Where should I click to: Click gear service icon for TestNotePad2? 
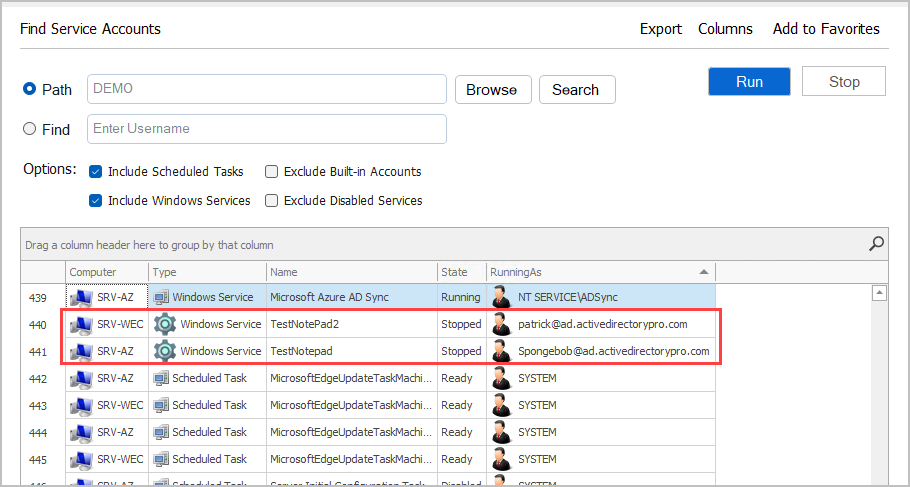point(165,324)
